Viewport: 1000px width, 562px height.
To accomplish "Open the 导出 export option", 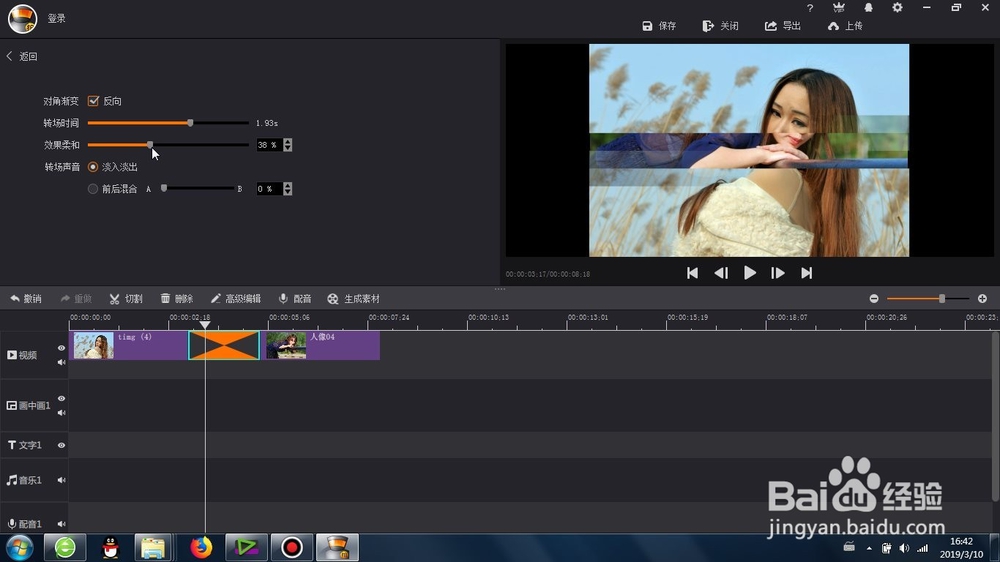I will coord(783,26).
